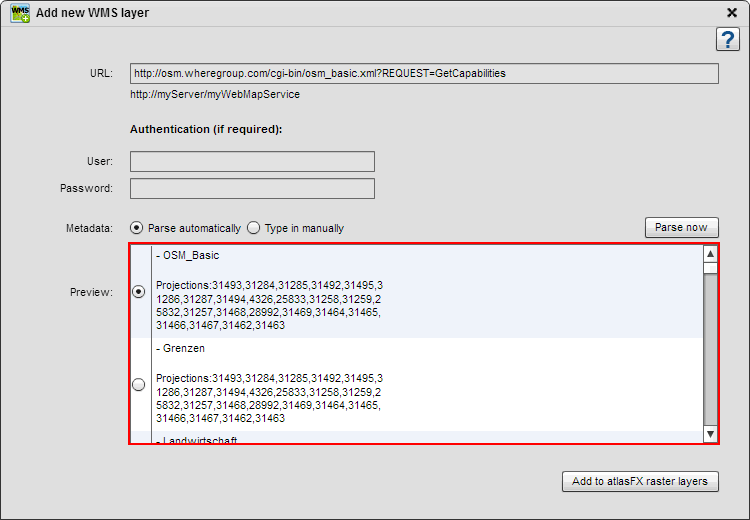
Task: Open help via question mark icon
Action: tap(728, 39)
